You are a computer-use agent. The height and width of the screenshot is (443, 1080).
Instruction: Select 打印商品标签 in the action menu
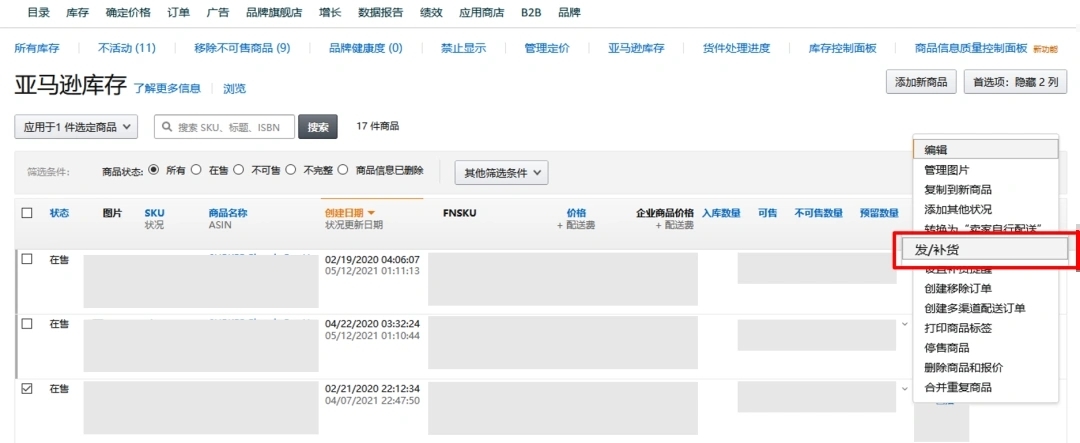[x=959, y=328]
